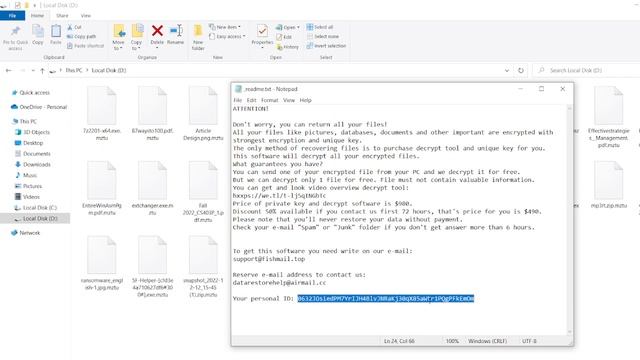Image resolution: width=640 pixels, height=360 pixels.
Task: Switch to the View ribbon tab
Action: pyautogui.click(x=86, y=16)
